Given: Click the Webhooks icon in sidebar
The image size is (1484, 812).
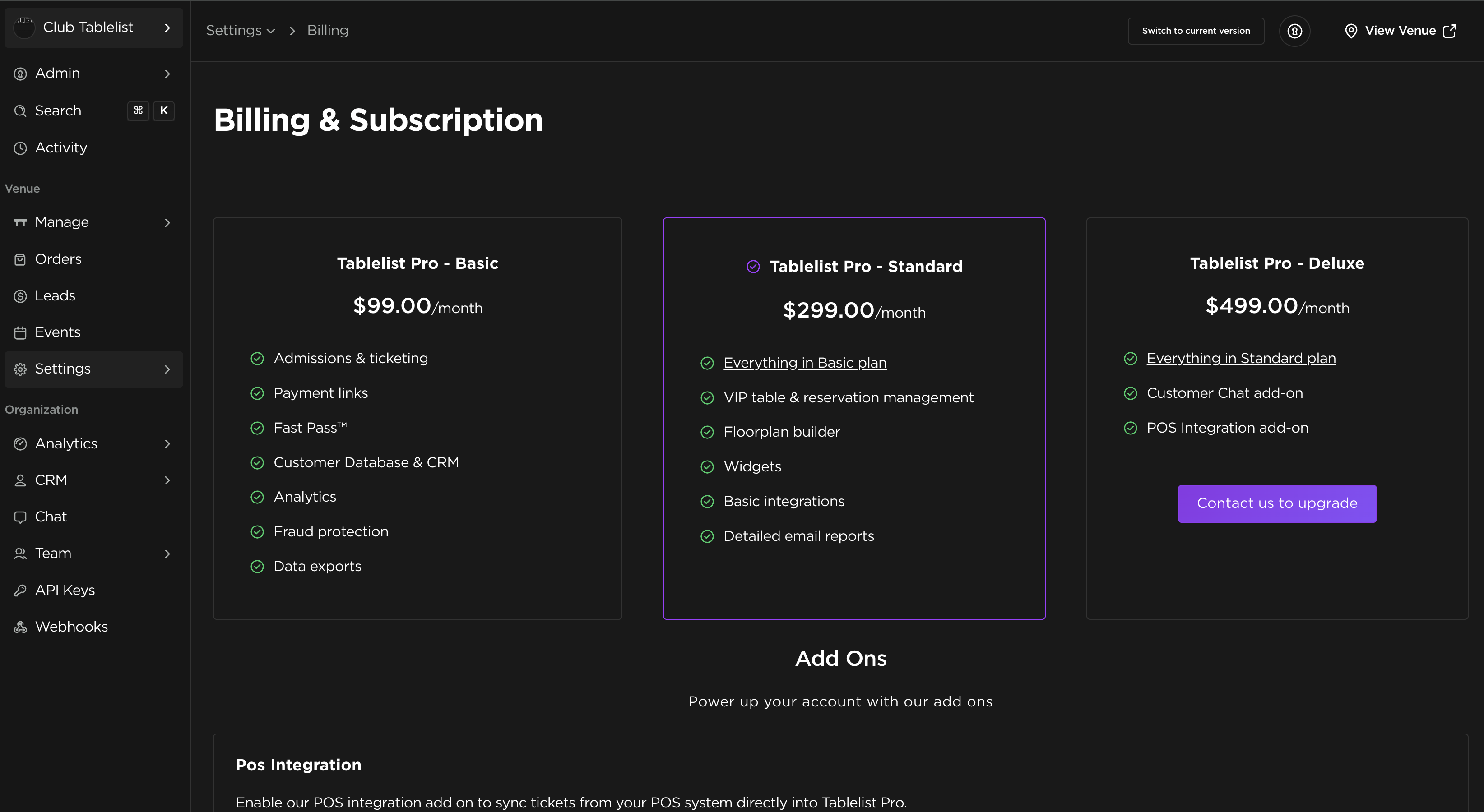Looking at the screenshot, I should click(x=20, y=627).
